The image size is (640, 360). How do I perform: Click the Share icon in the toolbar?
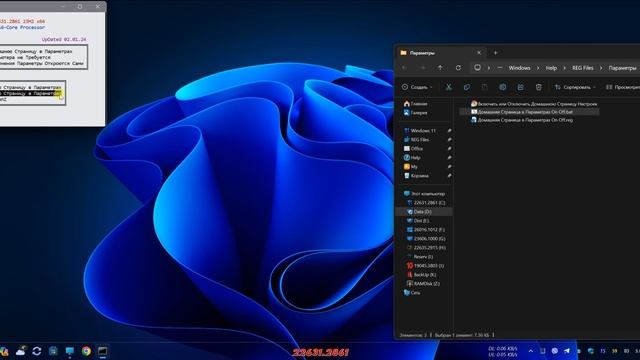(520, 87)
